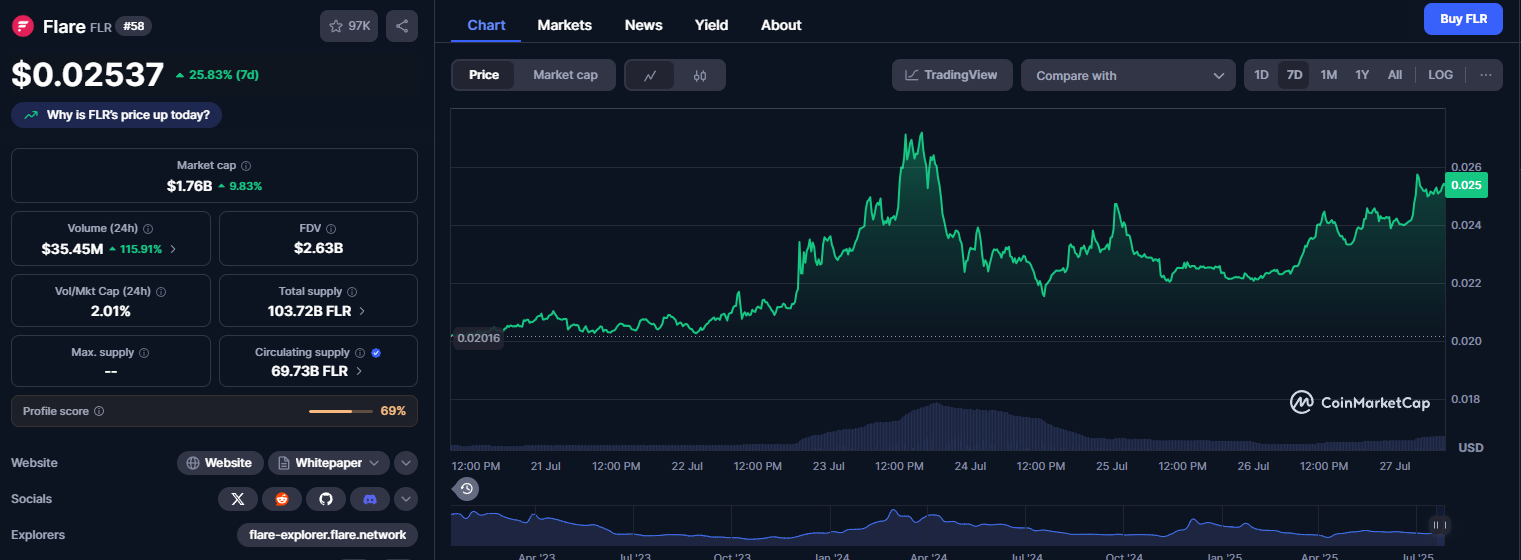Switch to line chart view

(650, 75)
